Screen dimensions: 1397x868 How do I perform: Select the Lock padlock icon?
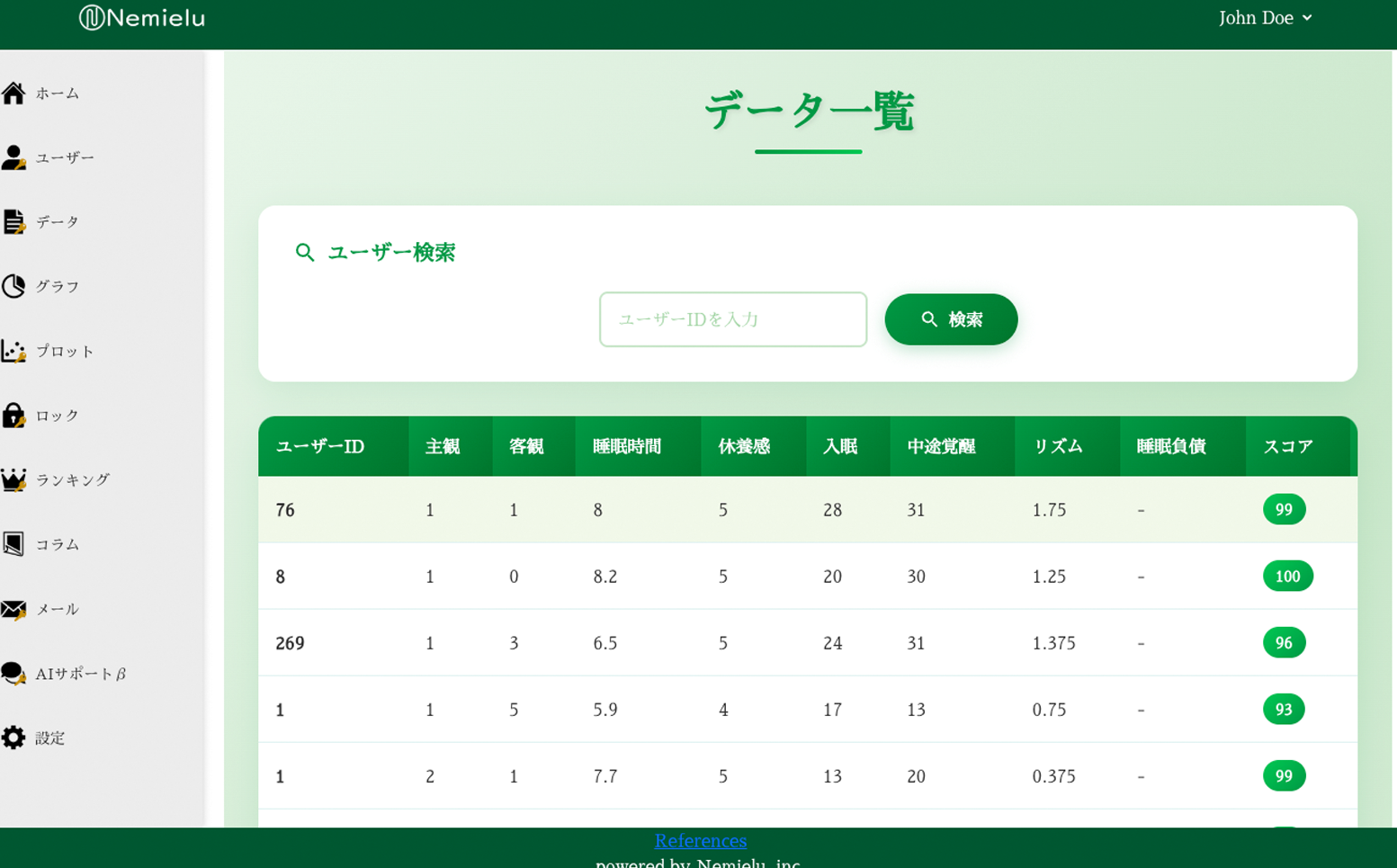(13, 416)
